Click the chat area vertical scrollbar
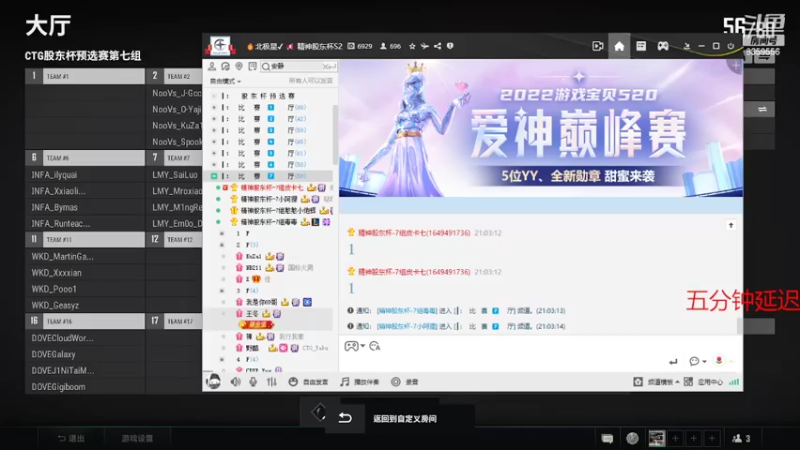The height and width of the screenshot is (450, 800). click(x=739, y=326)
